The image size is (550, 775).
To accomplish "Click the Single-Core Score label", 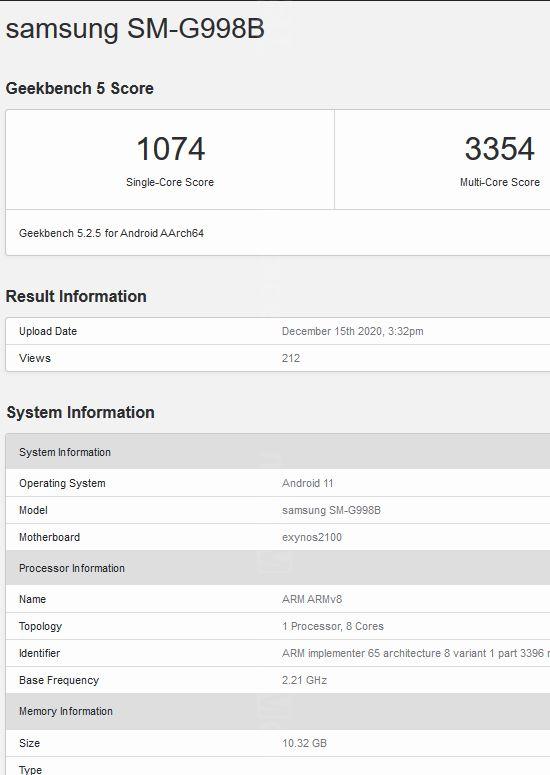I will click(x=170, y=182).
